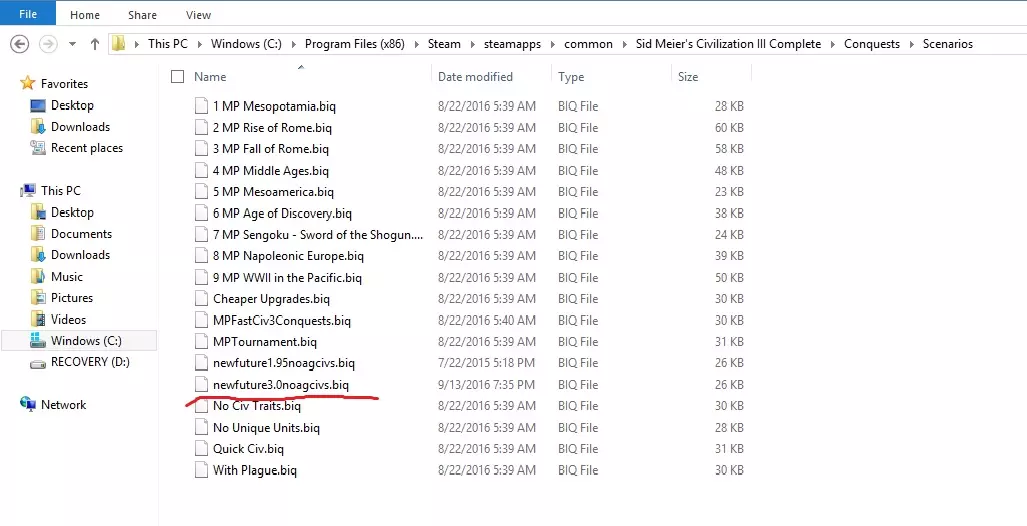Click the Forward navigation arrow
This screenshot has width=1027, height=526.
[48, 44]
